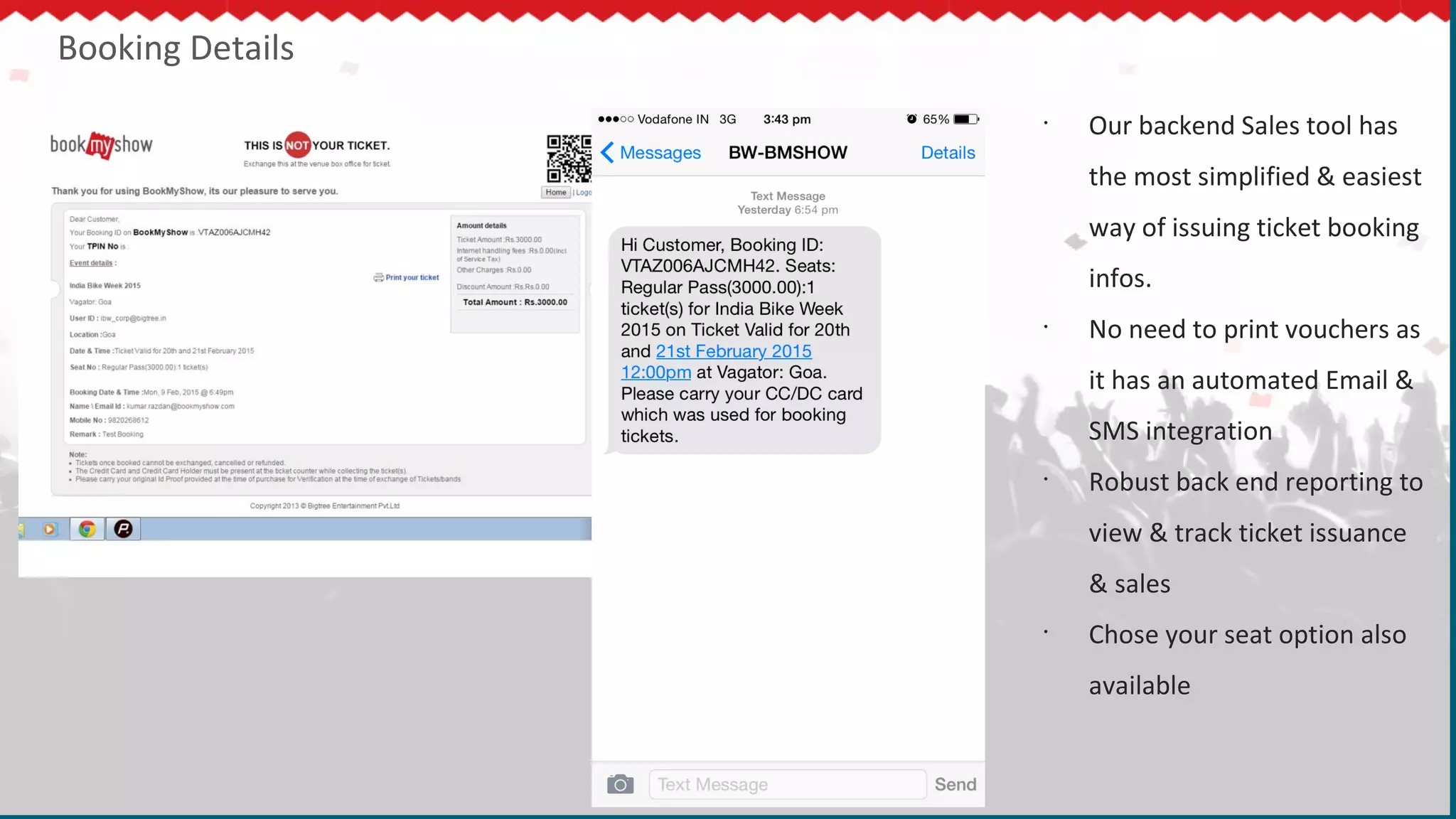Launch Windows Media Player from taskbar
Image resolution: width=1456 pixels, height=819 pixels.
49,529
